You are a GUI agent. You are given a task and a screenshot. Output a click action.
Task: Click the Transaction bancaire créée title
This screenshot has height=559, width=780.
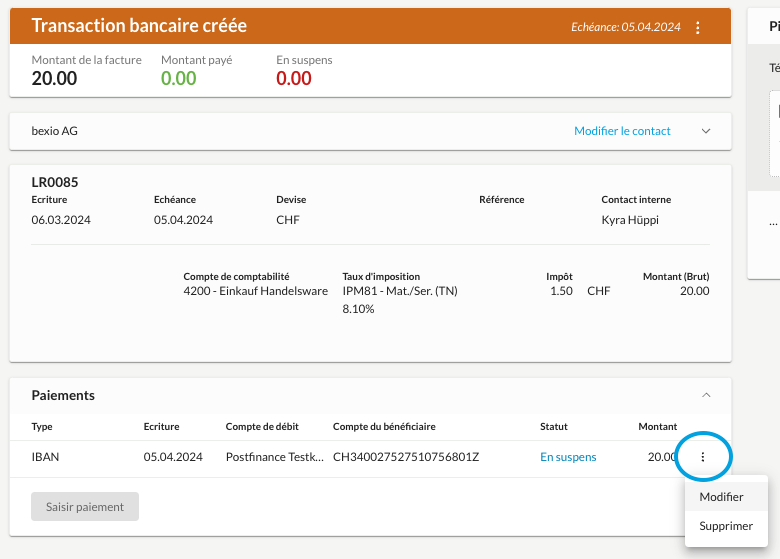(x=139, y=25)
